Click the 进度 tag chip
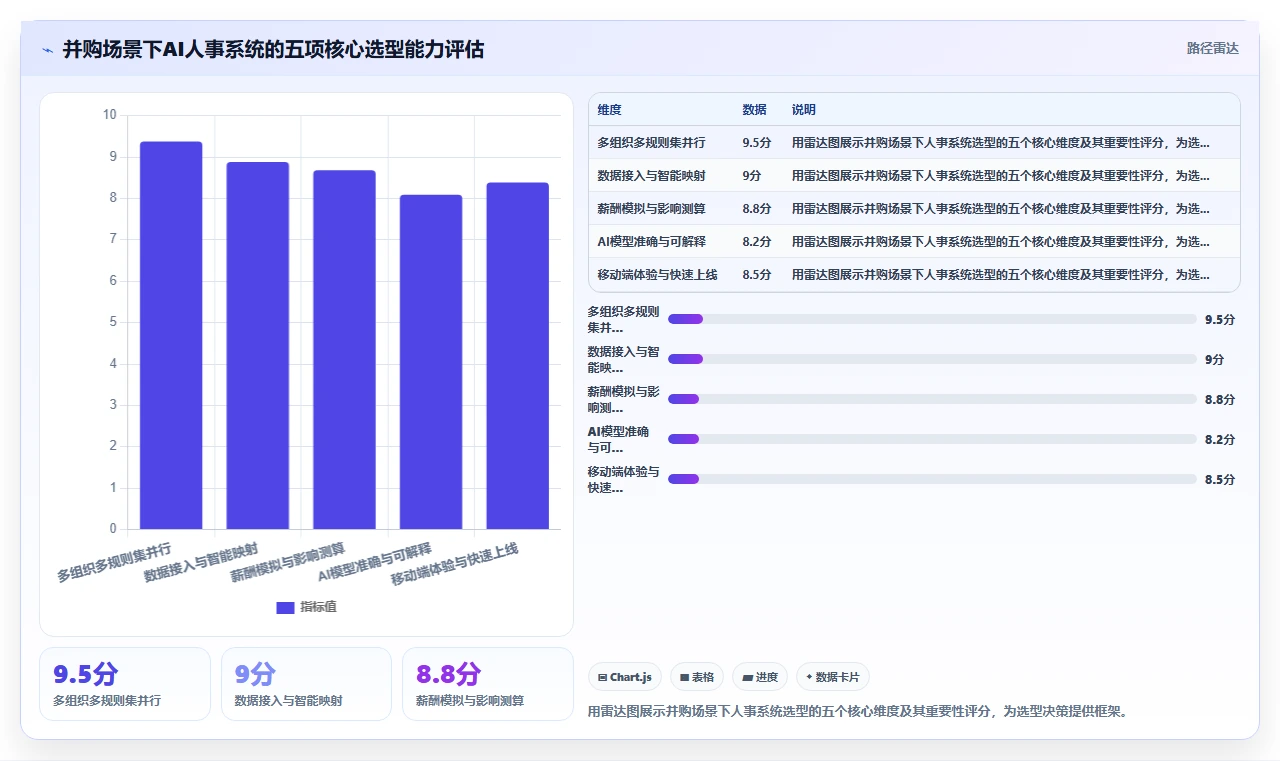The height and width of the screenshot is (761, 1280). (x=760, y=677)
